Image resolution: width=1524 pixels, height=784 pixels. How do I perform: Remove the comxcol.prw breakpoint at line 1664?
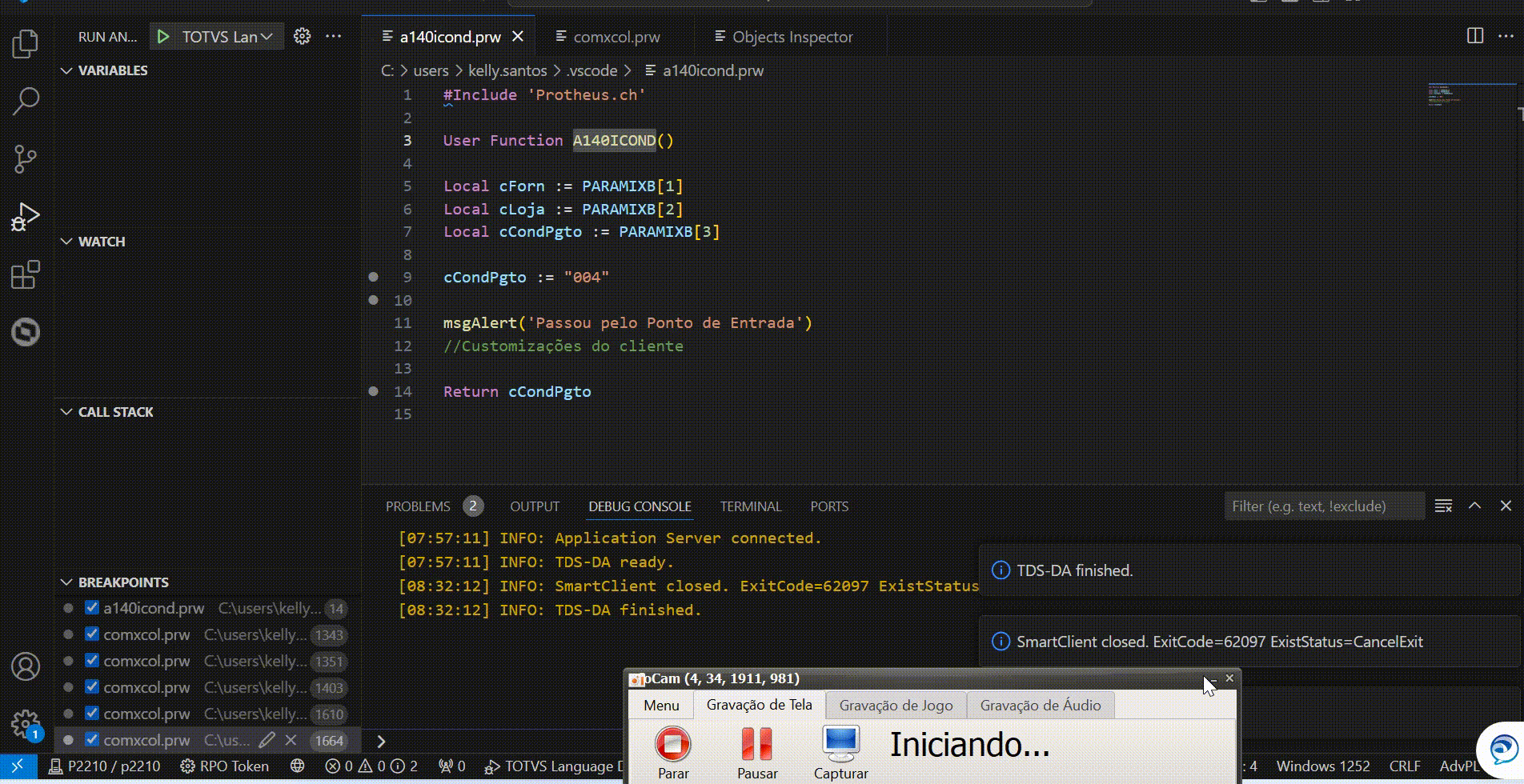click(291, 740)
